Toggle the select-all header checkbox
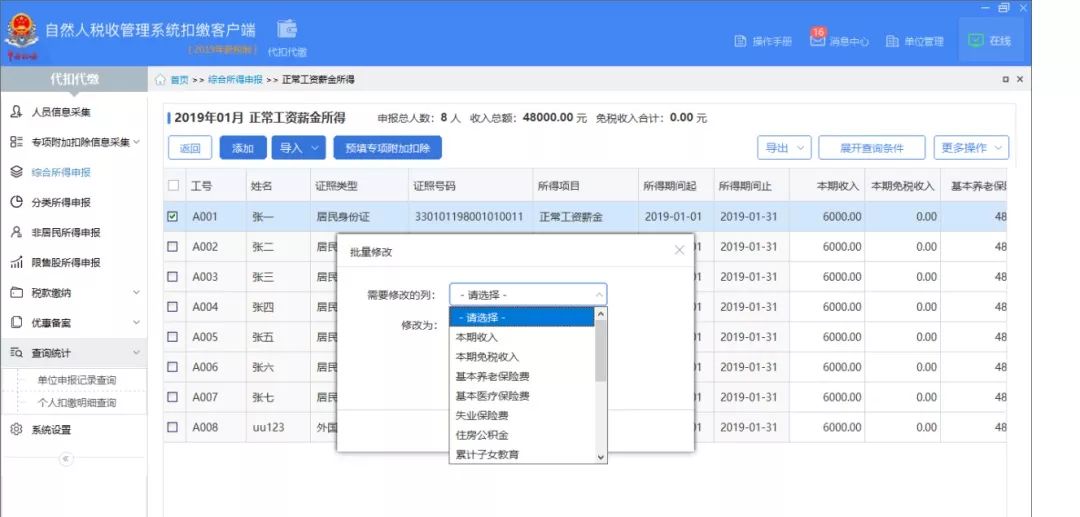Viewport: 1080px width, 517px height. tap(173, 186)
